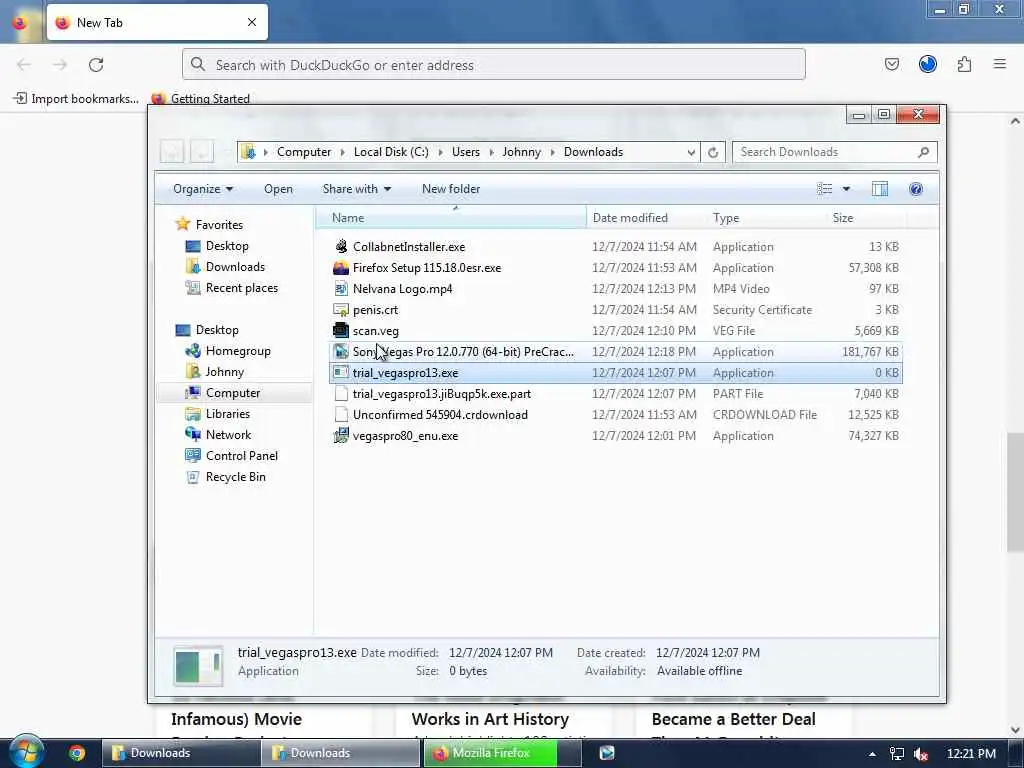This screenshot has width=1024, height=768.
Task: Sort by Size column header
Action: tap(866, 217)
